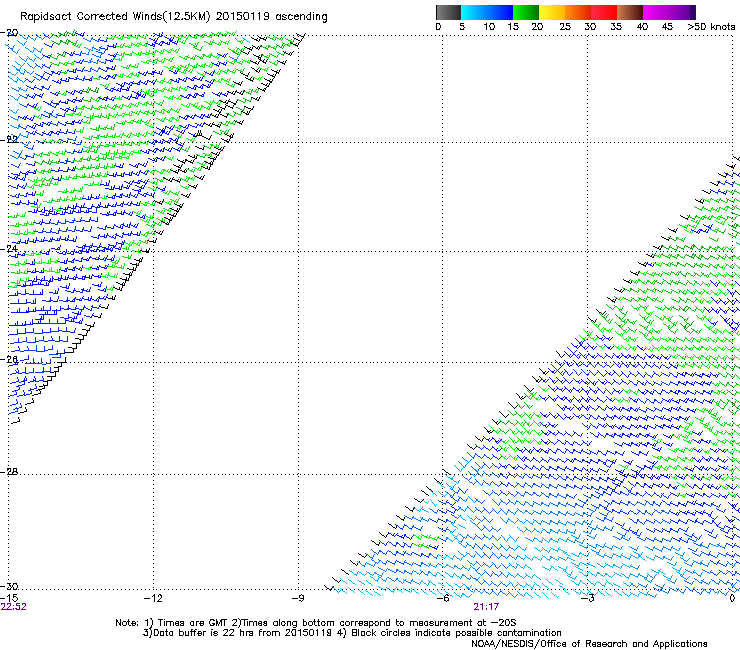Click the '>50 knots' legend label

711,26
